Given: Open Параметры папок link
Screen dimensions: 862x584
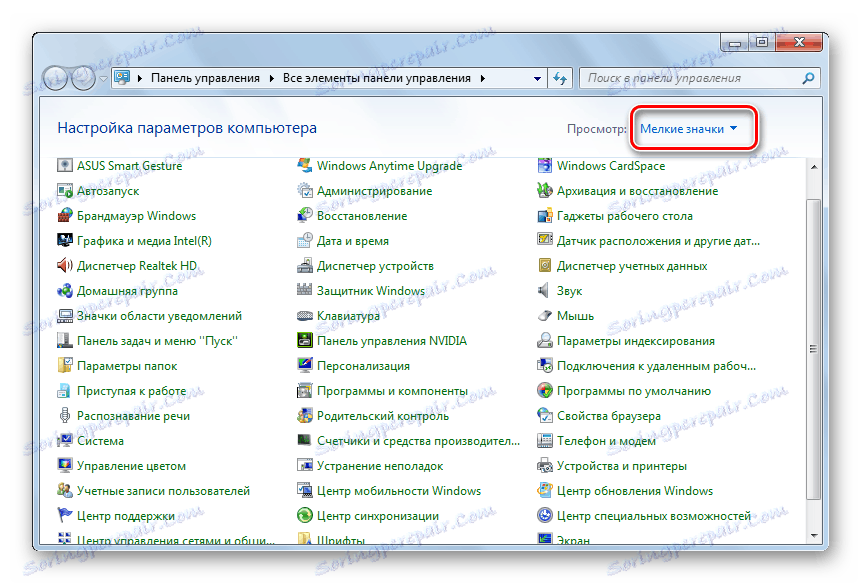Looking at the screenshot, I should coord(127,366).
